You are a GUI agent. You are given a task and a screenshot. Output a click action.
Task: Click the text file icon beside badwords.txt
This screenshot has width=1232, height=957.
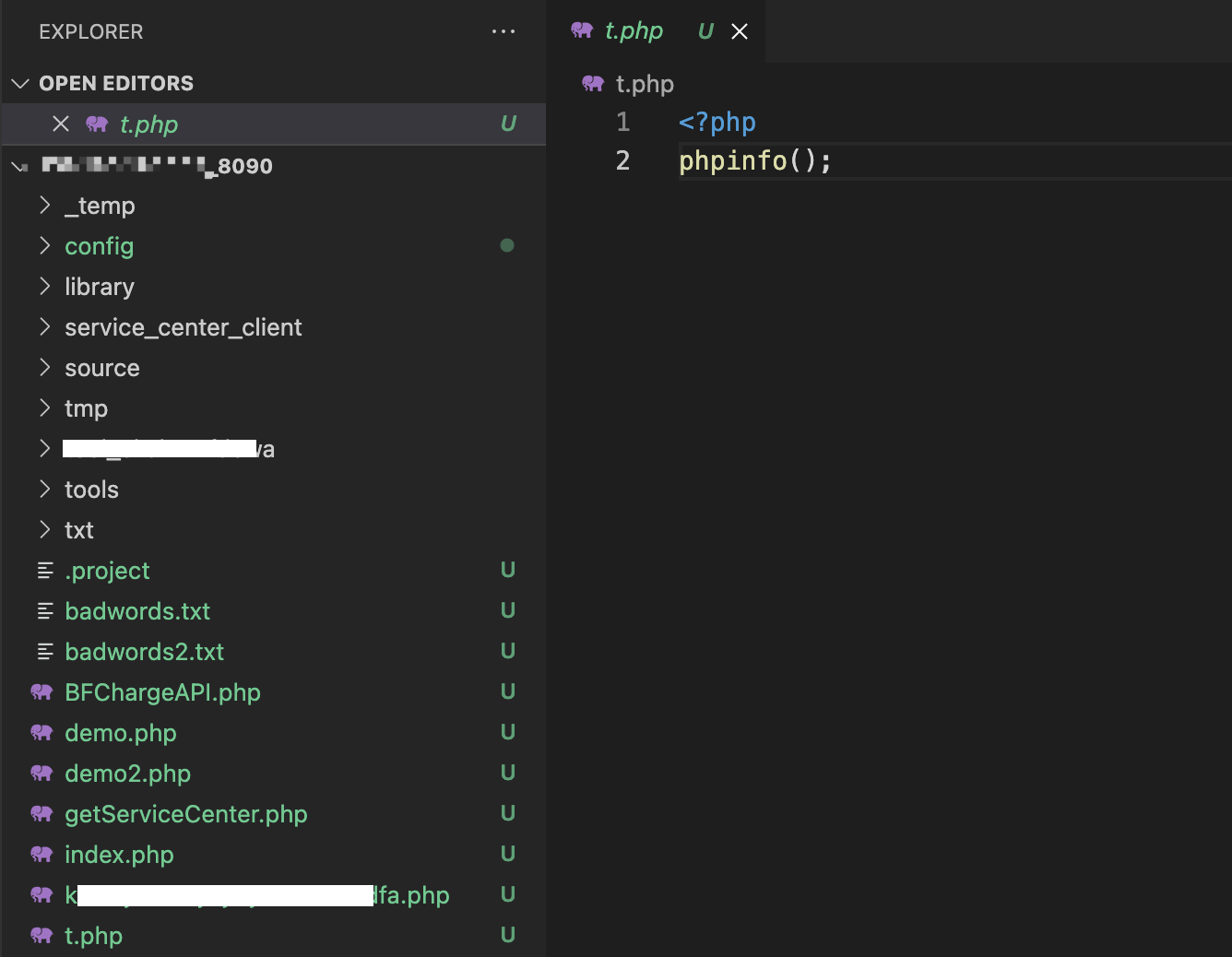44,611
